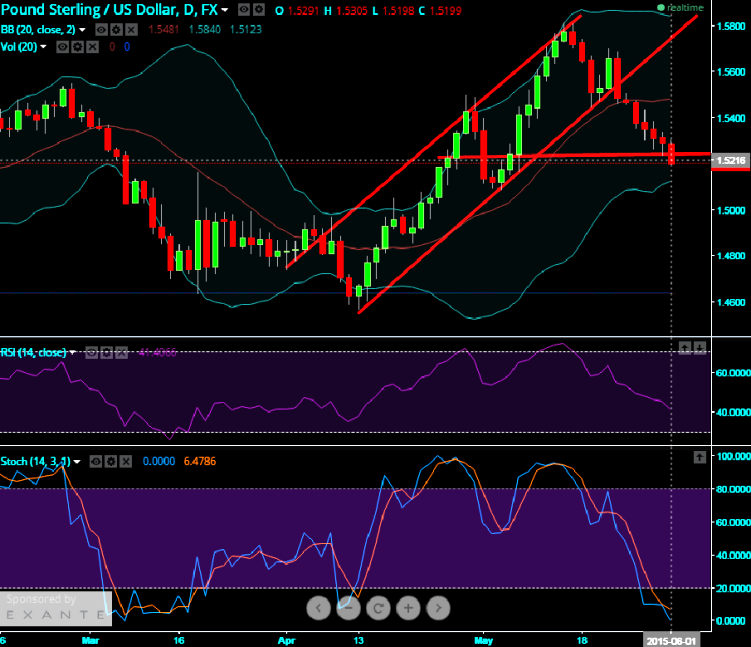Click the BB lower value 1.5123
This screenshot has width=751, height=647.
(x=246, y=30)
